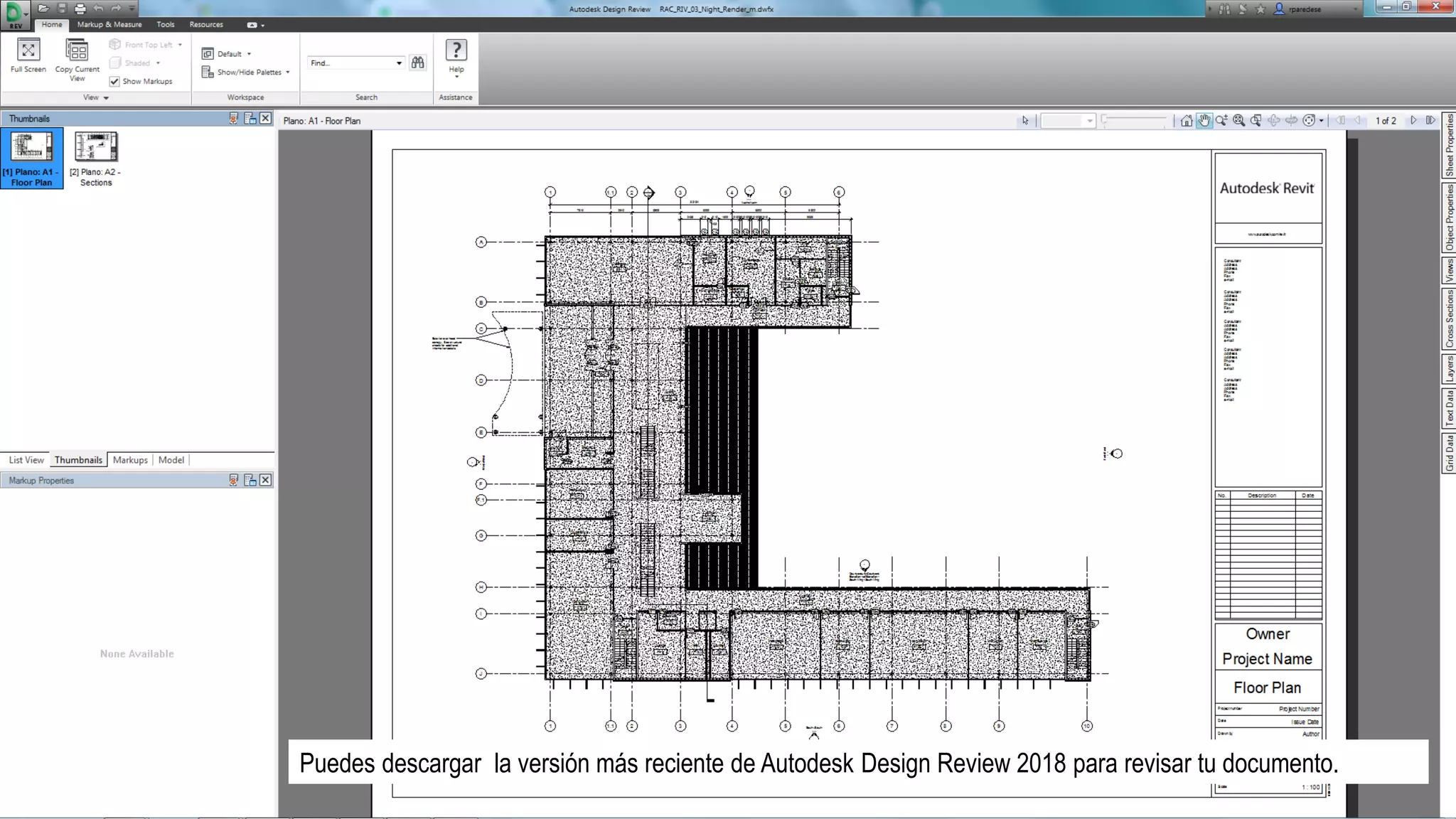Open the Layers side tab
The width and height of the screenshot is (1456, 819).
click(1449, 368)
